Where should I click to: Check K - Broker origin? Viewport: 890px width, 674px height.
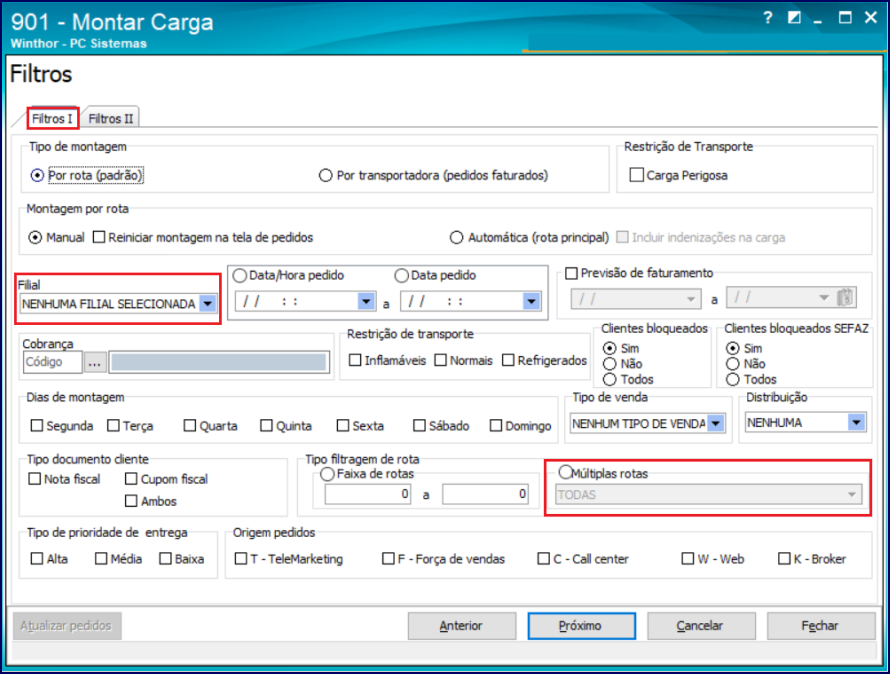pyautogui.click(x=784, y=559)
